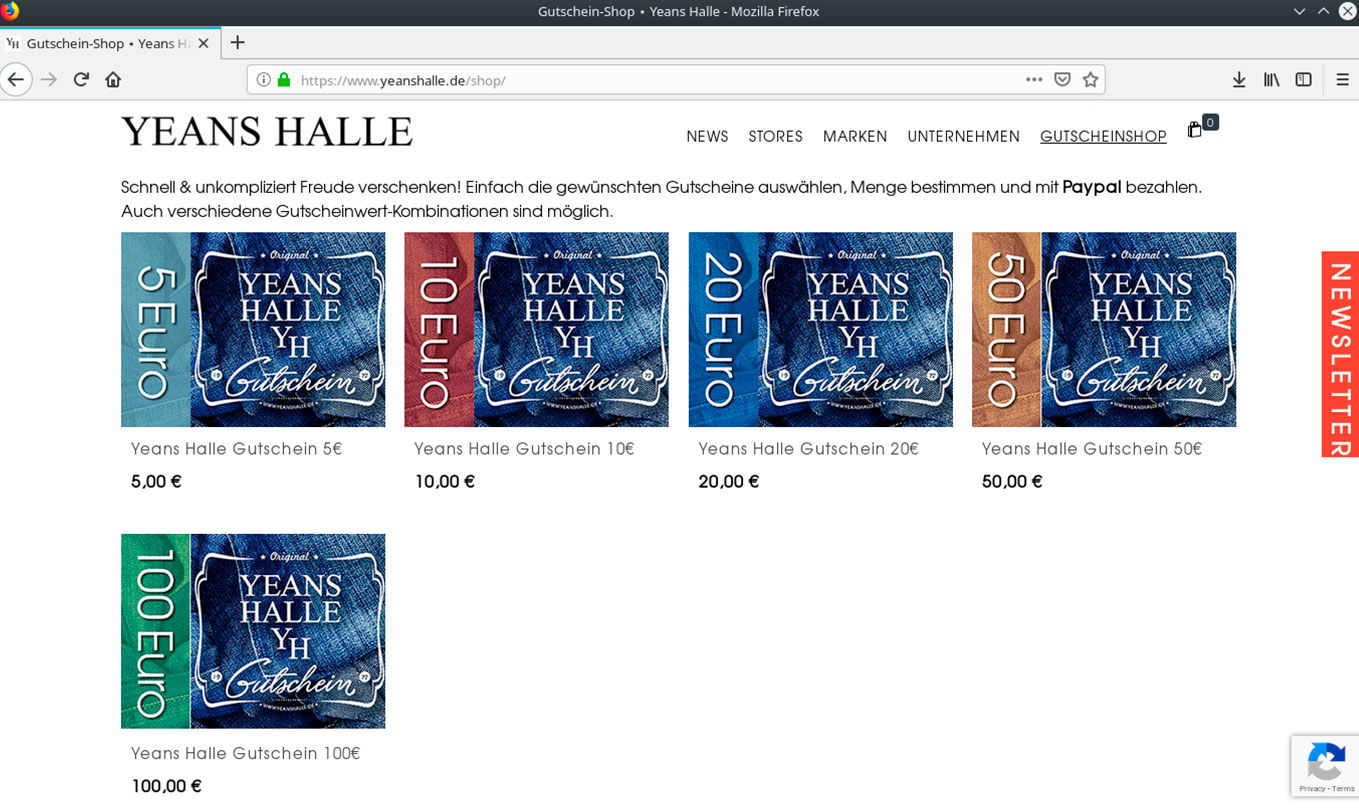
Task: Bookmark this page with the star icon
Action: pos(1090,80)
